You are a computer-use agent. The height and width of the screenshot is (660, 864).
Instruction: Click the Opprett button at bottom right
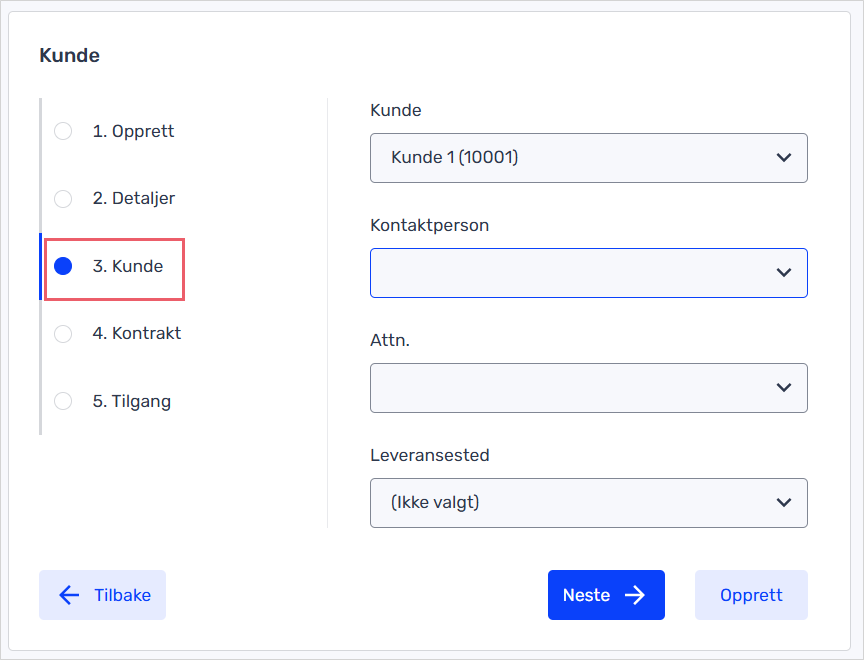pos(751,595)
